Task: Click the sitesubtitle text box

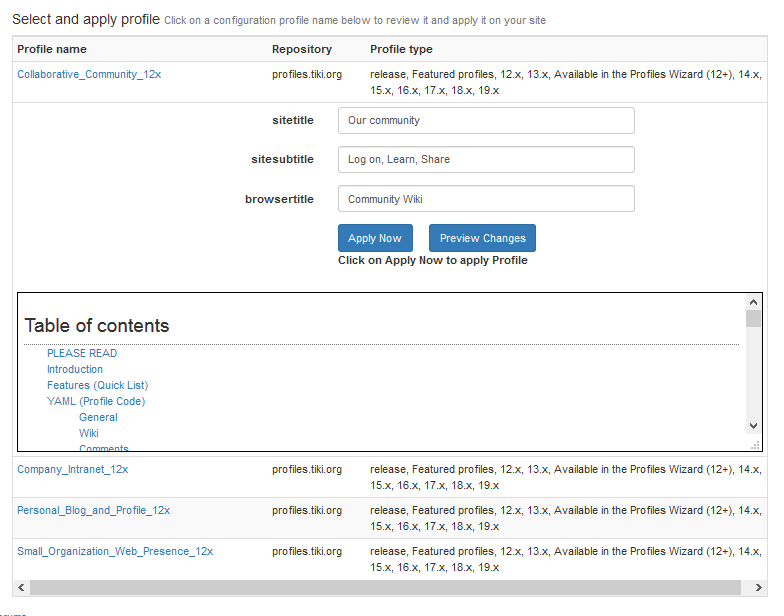Action: point(486,159)
